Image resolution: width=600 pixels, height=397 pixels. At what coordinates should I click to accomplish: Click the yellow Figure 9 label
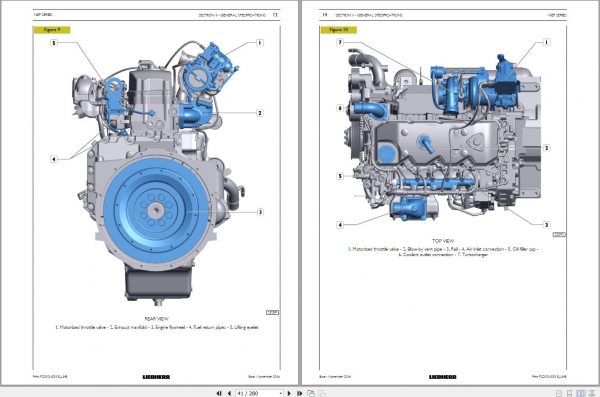click(x=52, y=30)
